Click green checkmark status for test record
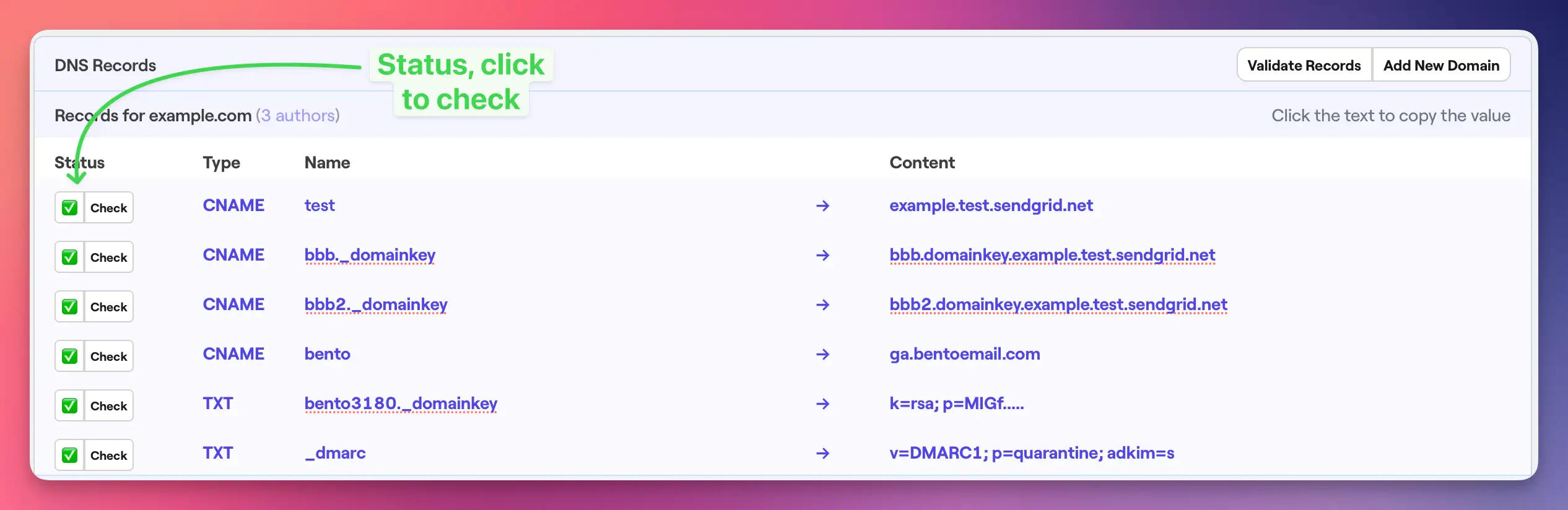This screenshot has height=510, width=1568. [x=70, y=207]
